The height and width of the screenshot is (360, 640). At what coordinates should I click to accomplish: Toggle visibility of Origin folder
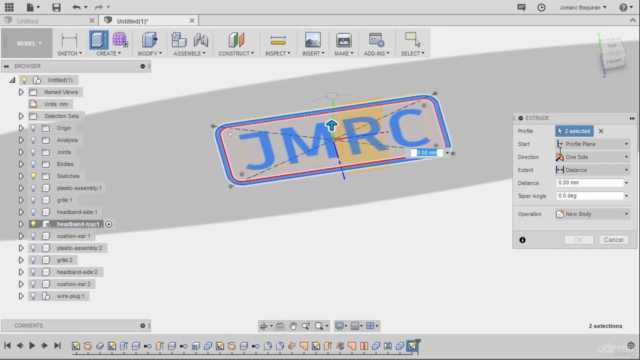click(33, 128)
